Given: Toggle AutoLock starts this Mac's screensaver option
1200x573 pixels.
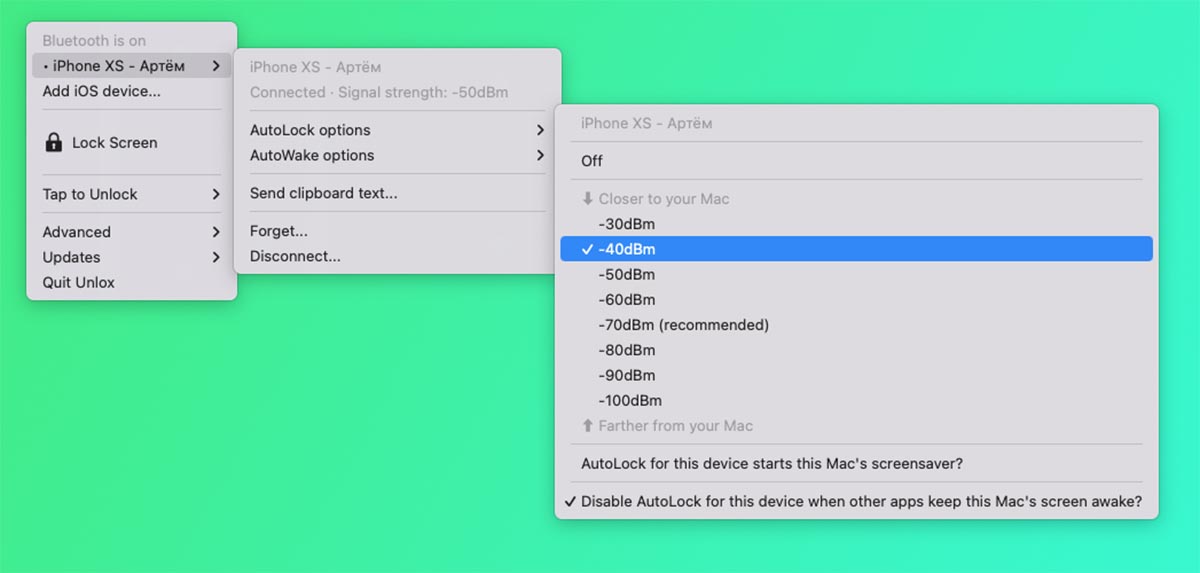Looking at the screenshot, I should pyautogui.click(x=857, y=464).
